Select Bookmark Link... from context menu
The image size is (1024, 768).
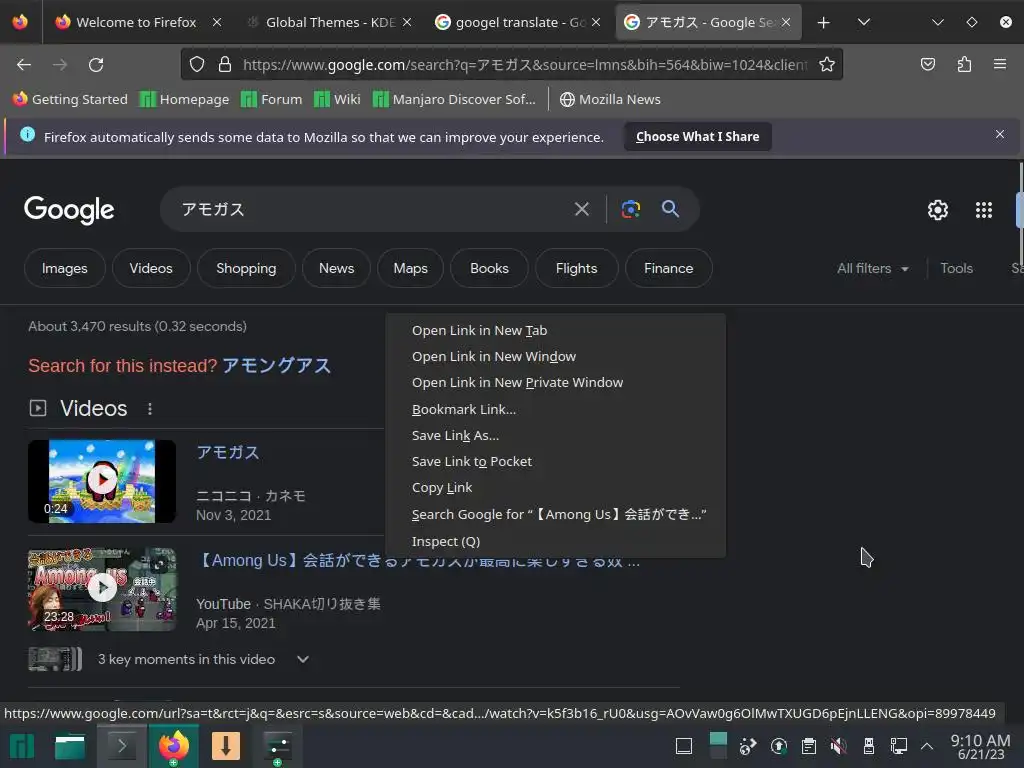(555, 409)
